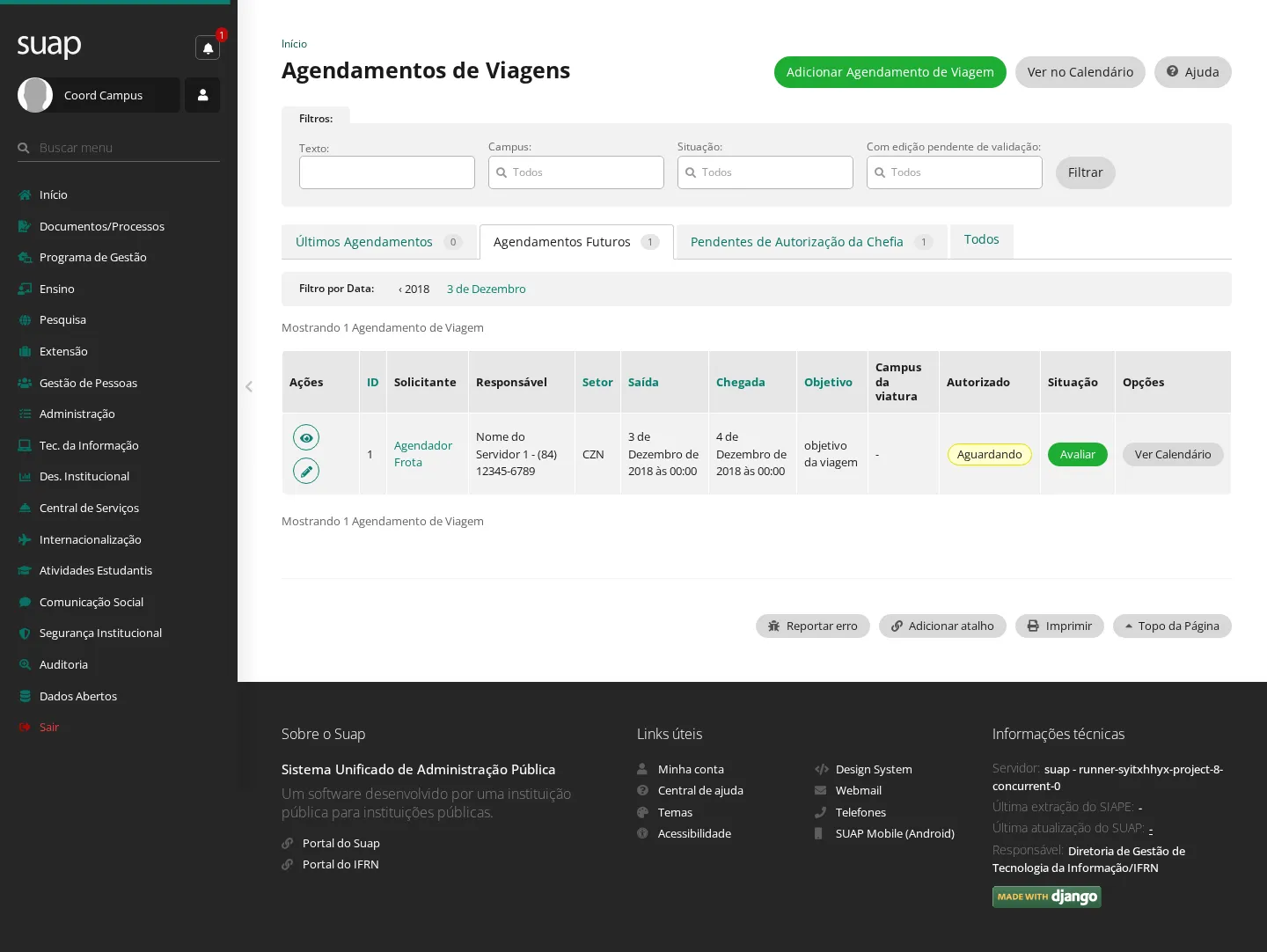Click the suap logo
This screenshot has height=952, width=1267.
tap(49, 45)
